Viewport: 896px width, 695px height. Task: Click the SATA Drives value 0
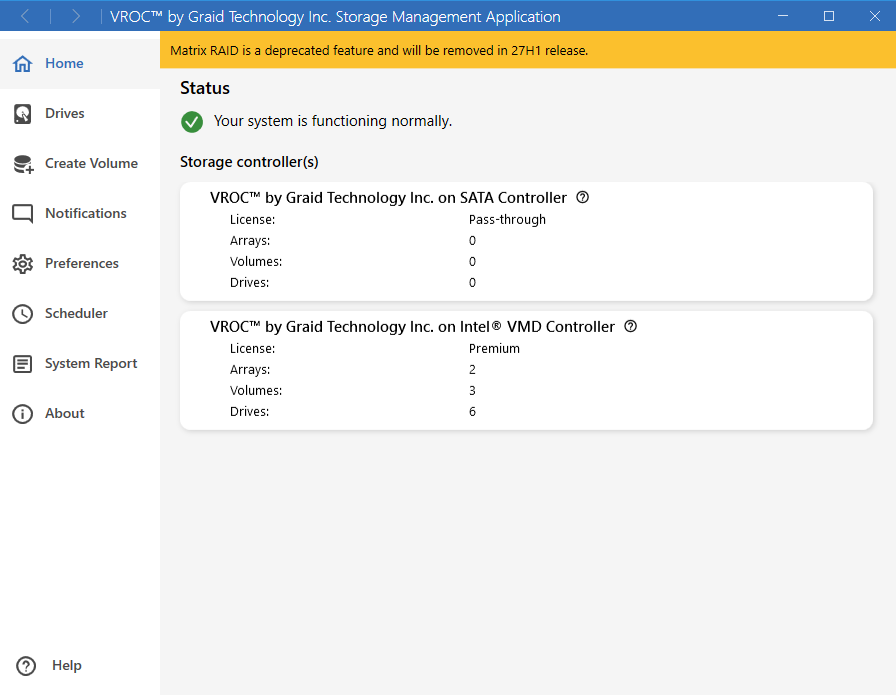click(472, 283)
